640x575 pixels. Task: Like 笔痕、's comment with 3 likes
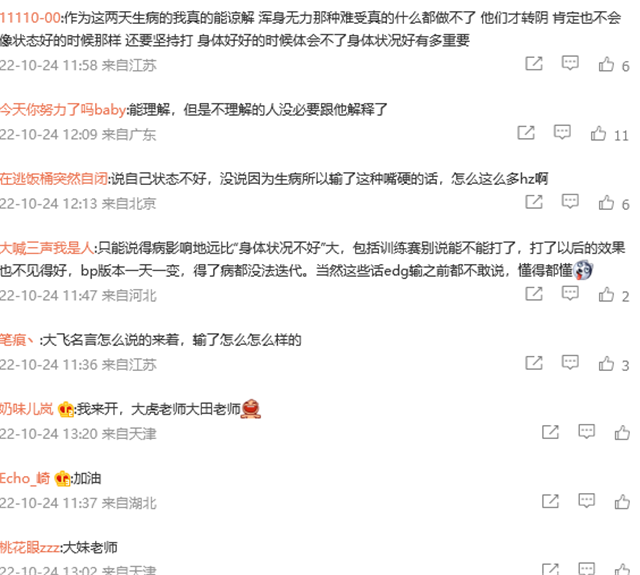click(606, 364)
